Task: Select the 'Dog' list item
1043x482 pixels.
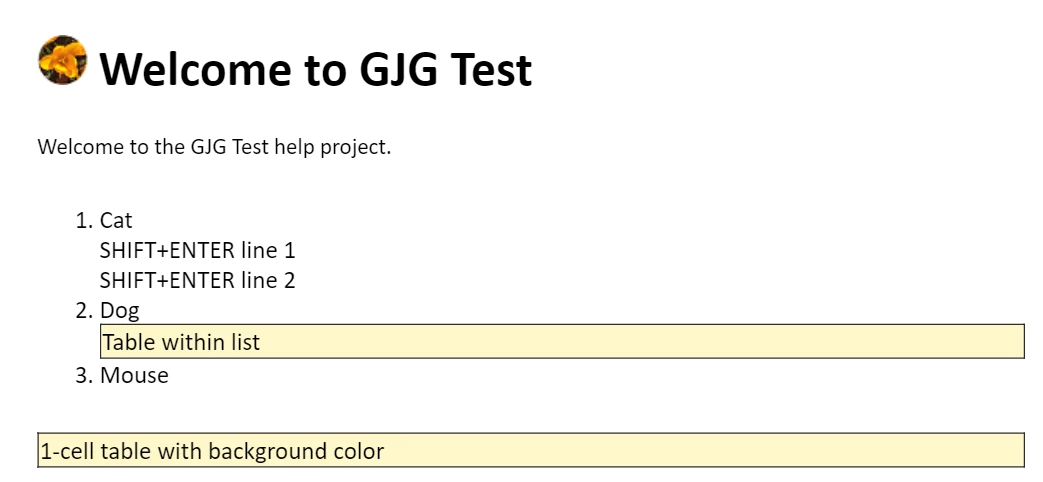Action: (120, 310)
